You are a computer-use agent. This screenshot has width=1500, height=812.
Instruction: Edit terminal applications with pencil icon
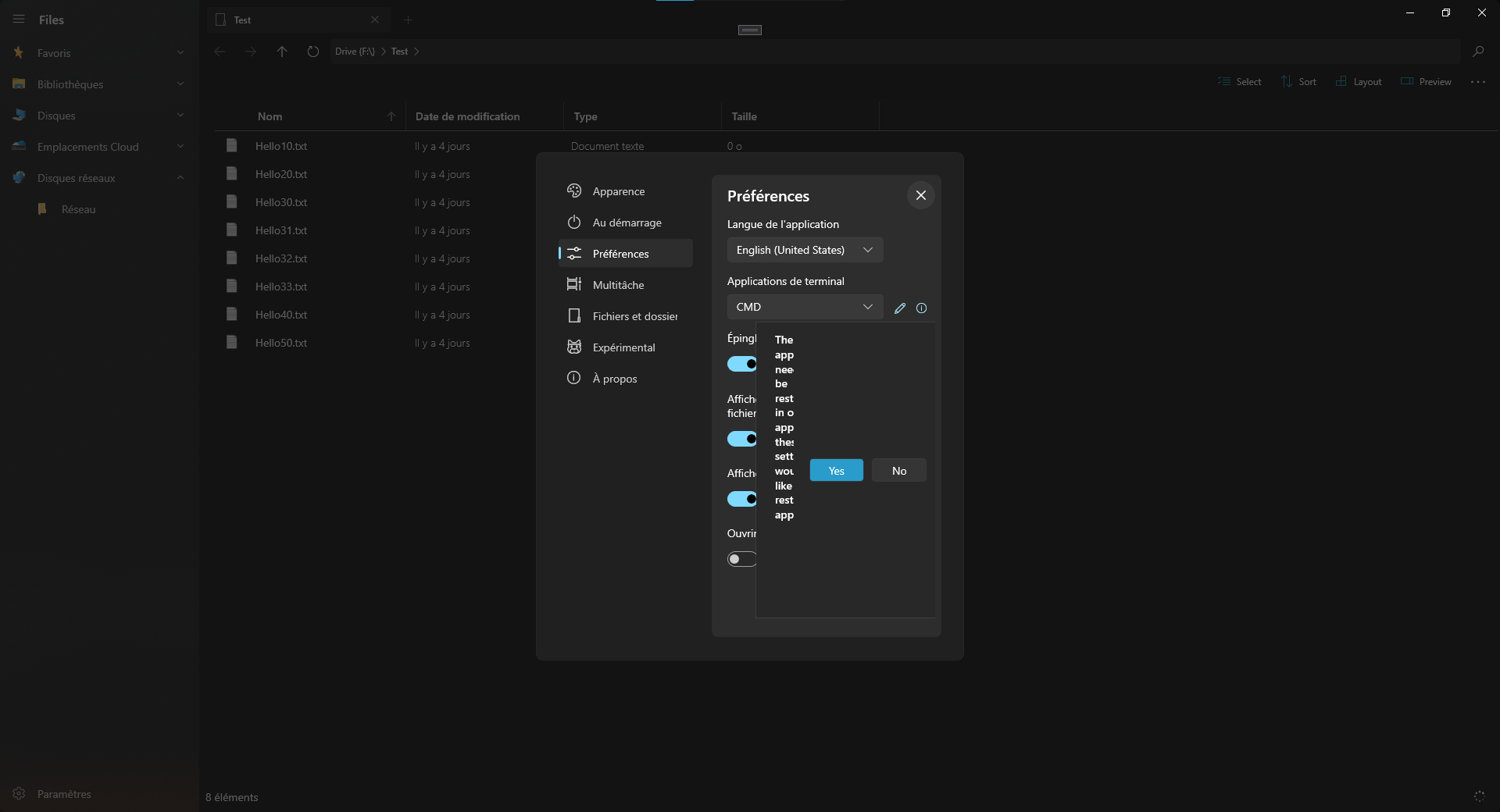pyautogui.click(x=900, y=308)
